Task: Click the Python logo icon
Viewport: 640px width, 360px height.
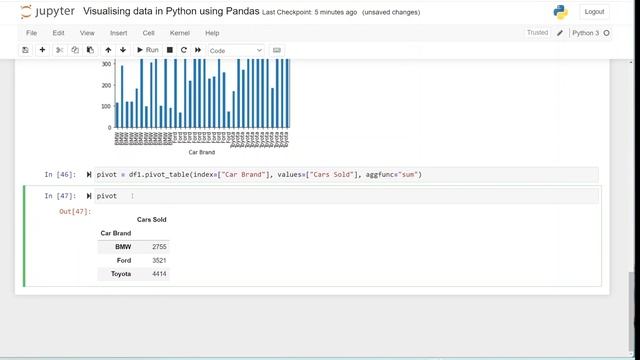Action: [x=560, y=12]
